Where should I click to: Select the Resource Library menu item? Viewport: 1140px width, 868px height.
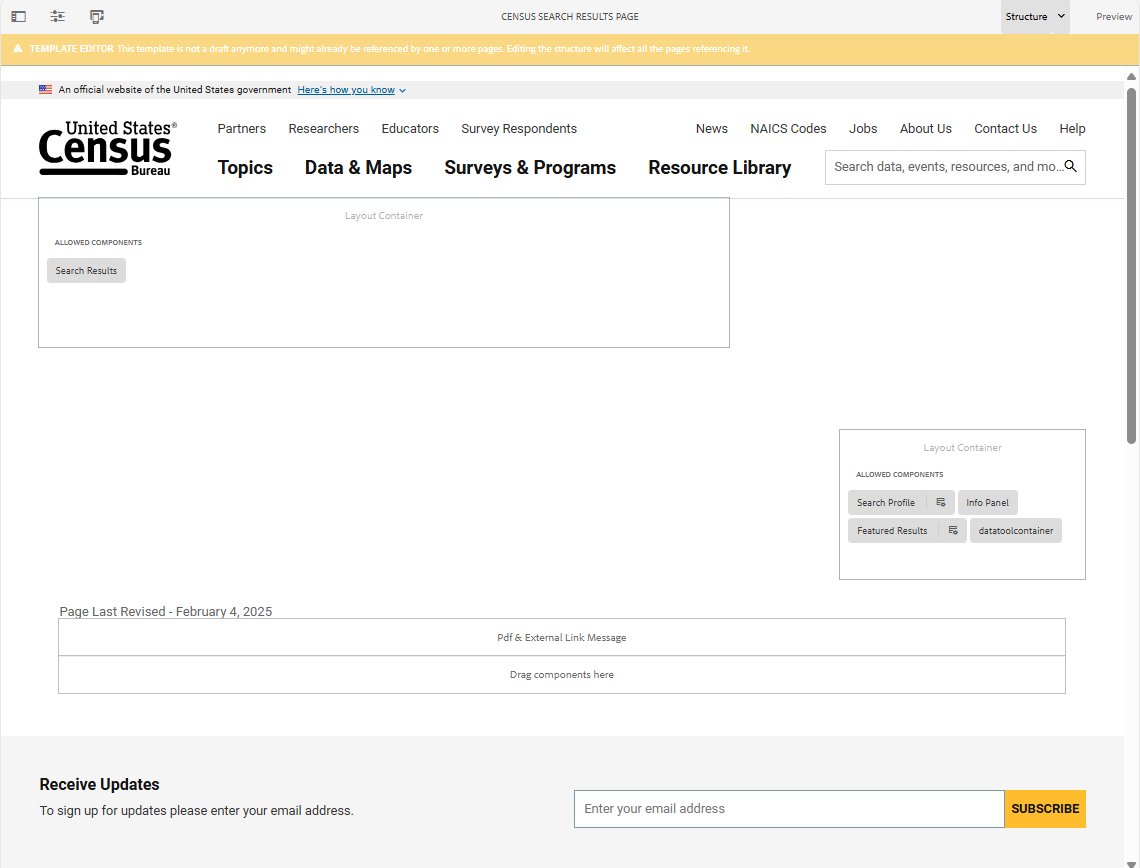coord(719,168)
